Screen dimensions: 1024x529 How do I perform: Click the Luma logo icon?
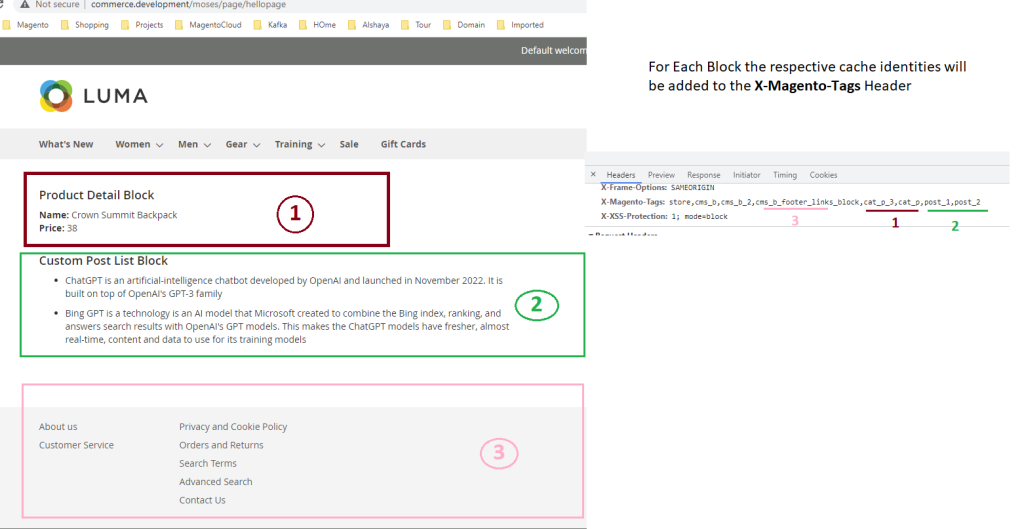tap(55, 96)
